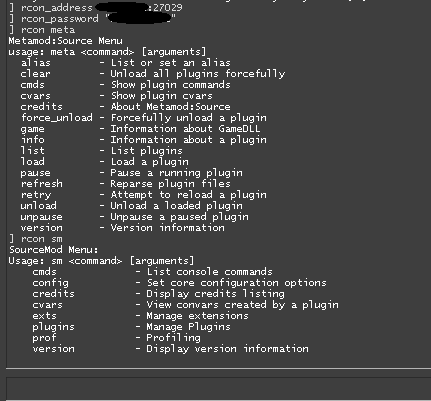Click the 'config' core configuration entry
This screenshot has height=401, width=431.
[x=179, y=283]
